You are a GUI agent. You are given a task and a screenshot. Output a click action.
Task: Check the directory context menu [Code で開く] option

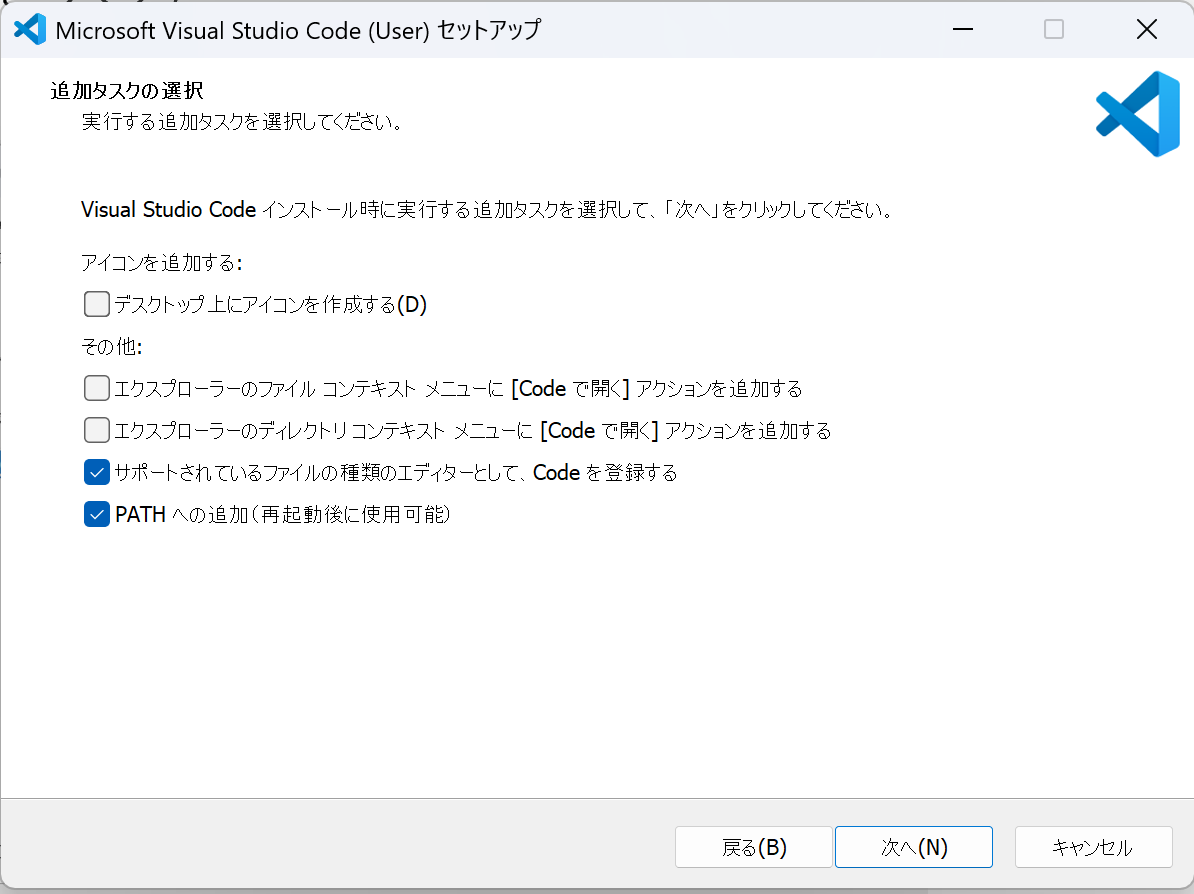[97, 430]
